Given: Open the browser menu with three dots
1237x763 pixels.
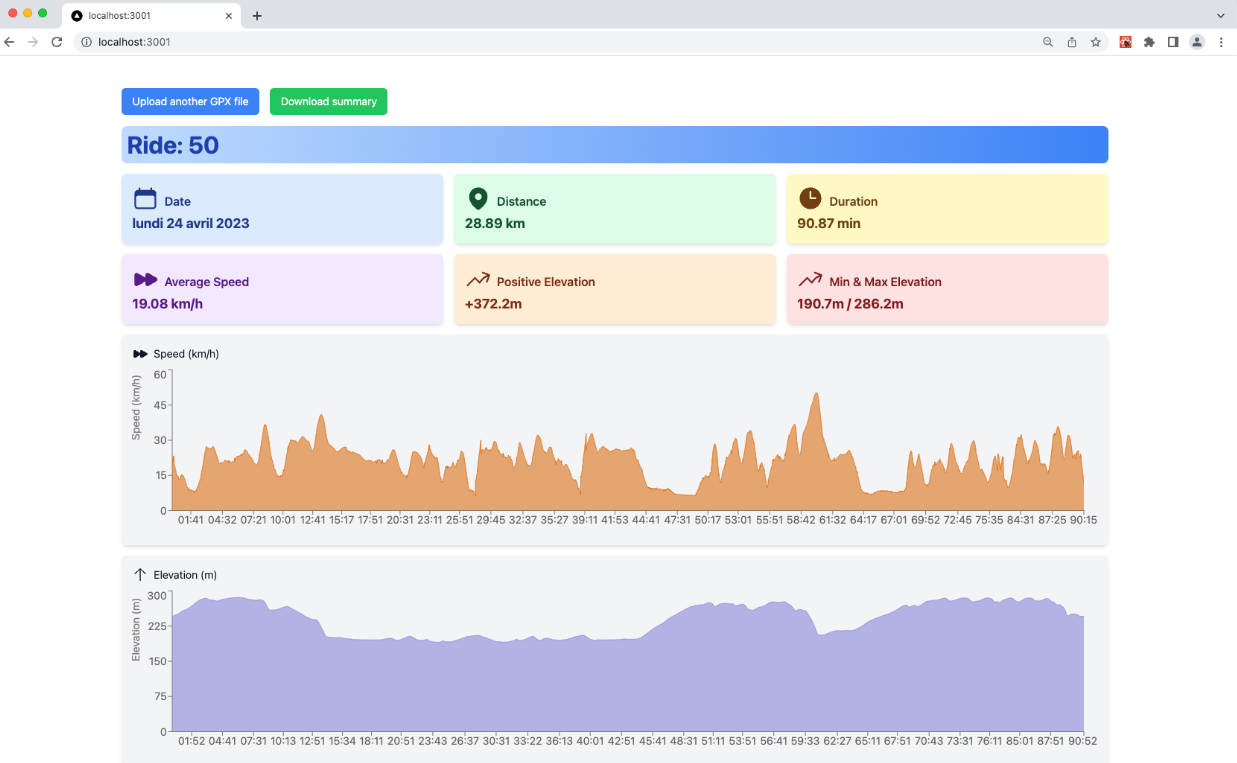Looking at the screenshot, I should pyautogui.click(x=1221, y=42).
